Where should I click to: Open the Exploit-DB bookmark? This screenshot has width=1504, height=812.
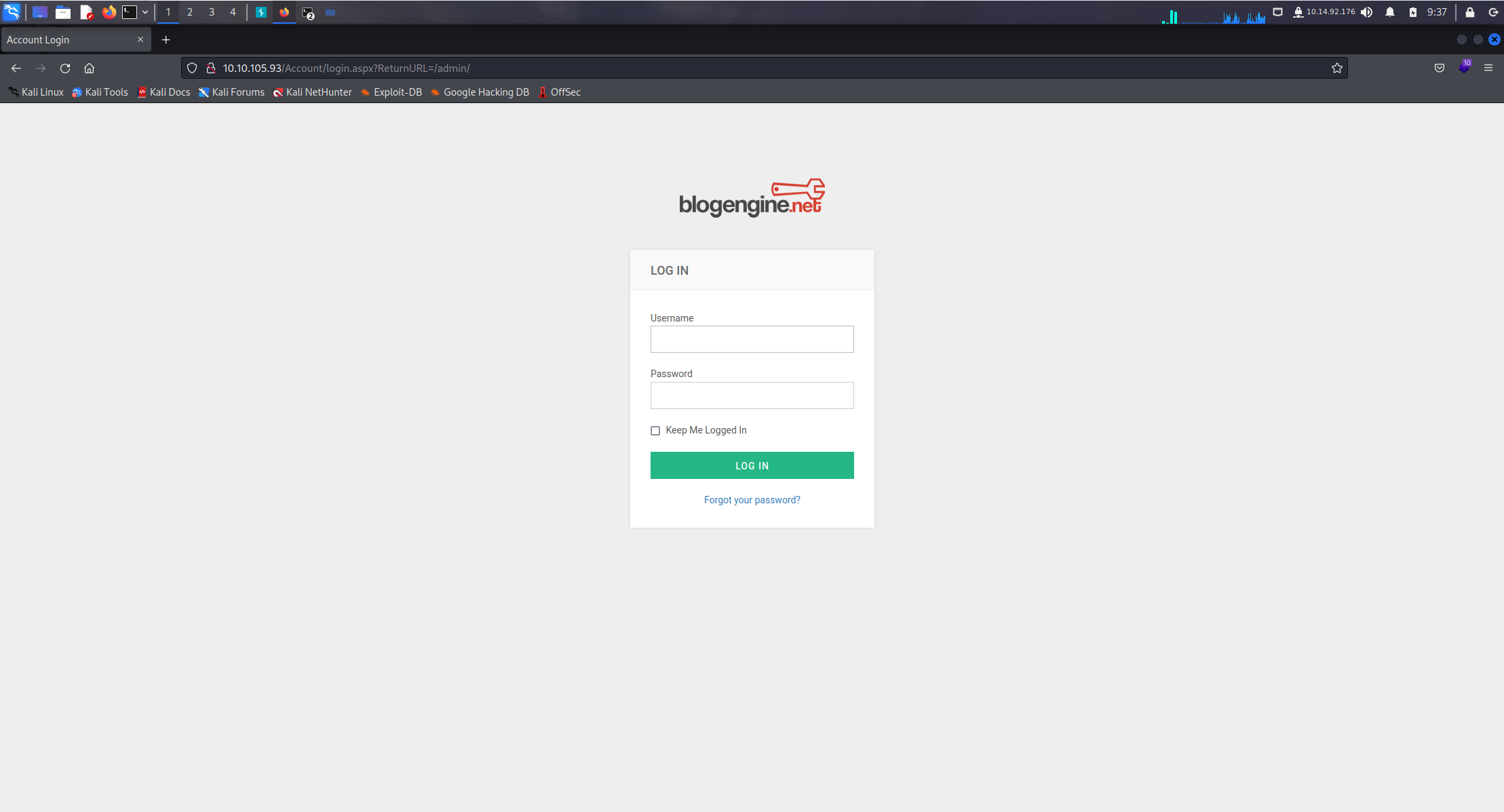[391, 92]
